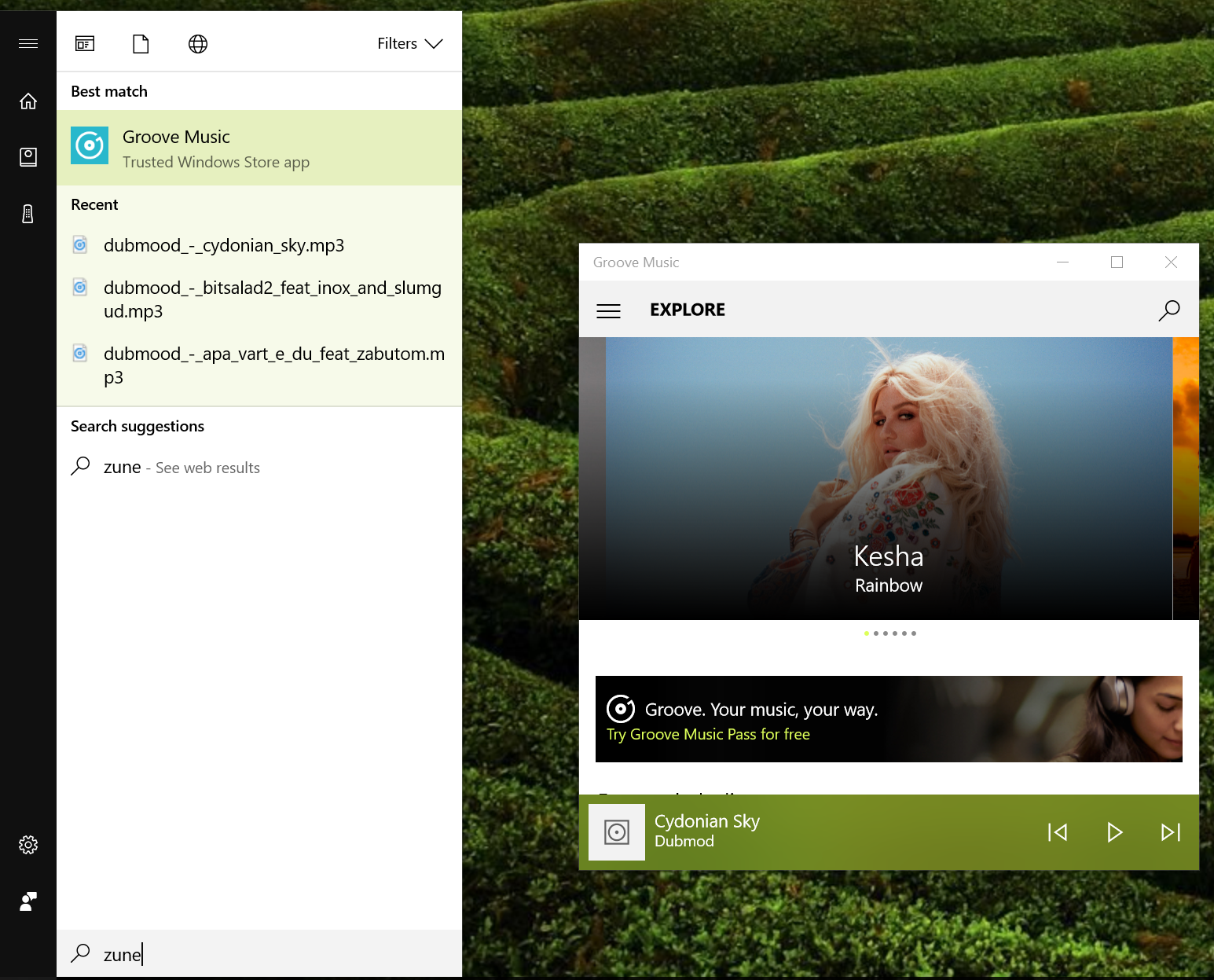The image size is (1214, 980).
Task: Open Groove Music navigation hamburger menu
Action: tap(608, 311)
